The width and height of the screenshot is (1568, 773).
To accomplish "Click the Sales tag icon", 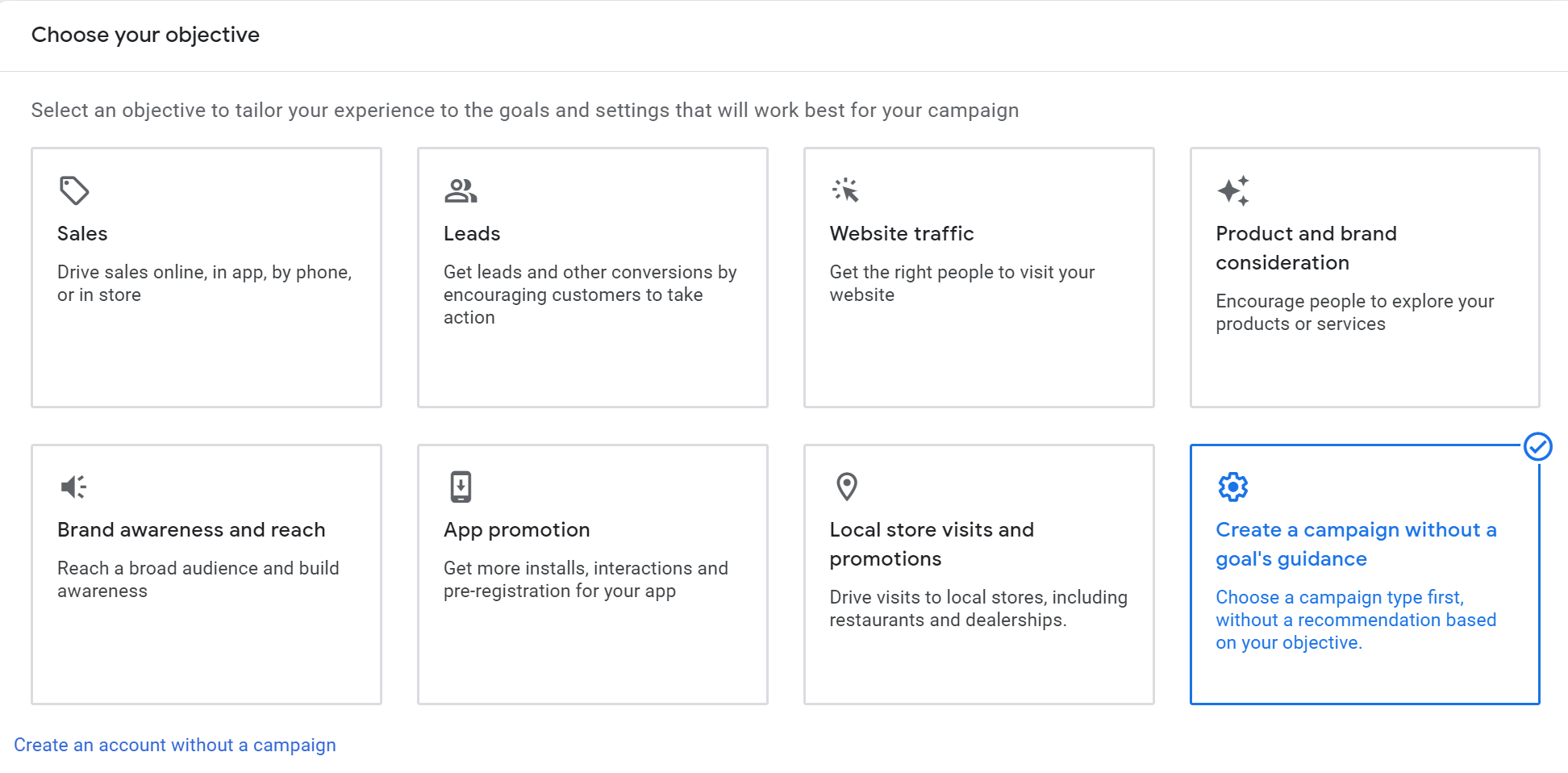I will [x=73, y=191].
